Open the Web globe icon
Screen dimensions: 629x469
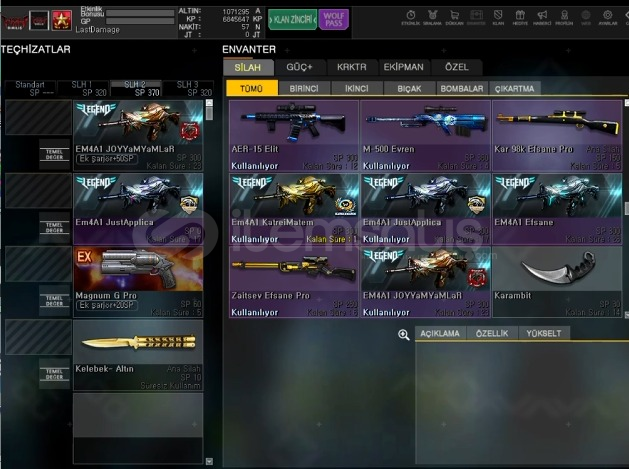point(586,18)
